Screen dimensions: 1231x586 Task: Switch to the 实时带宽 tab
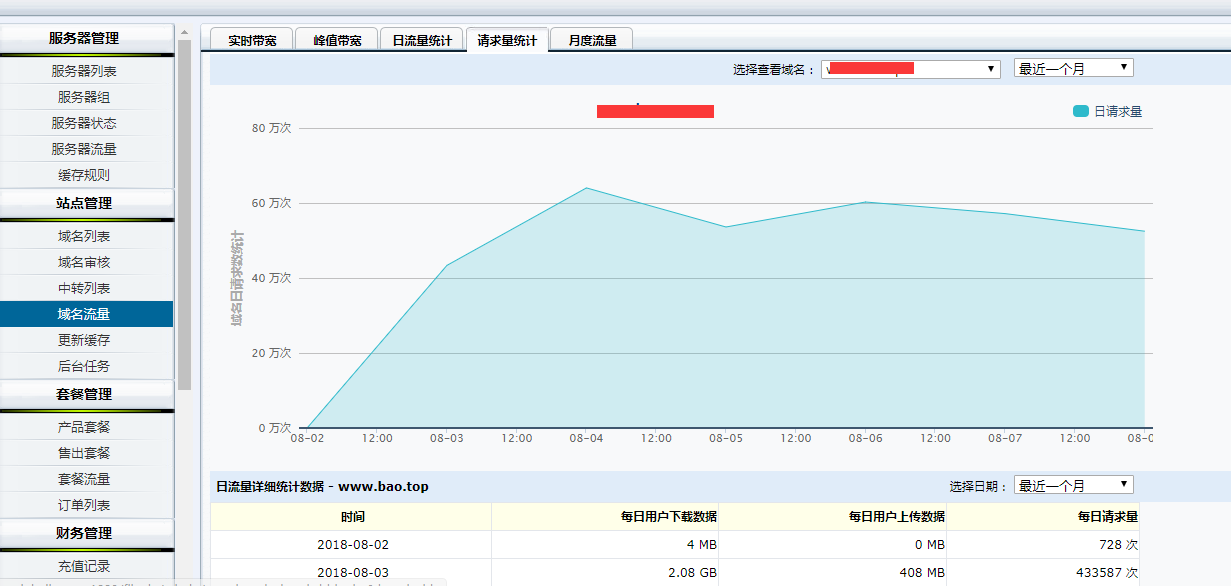(x=252, y=41)
